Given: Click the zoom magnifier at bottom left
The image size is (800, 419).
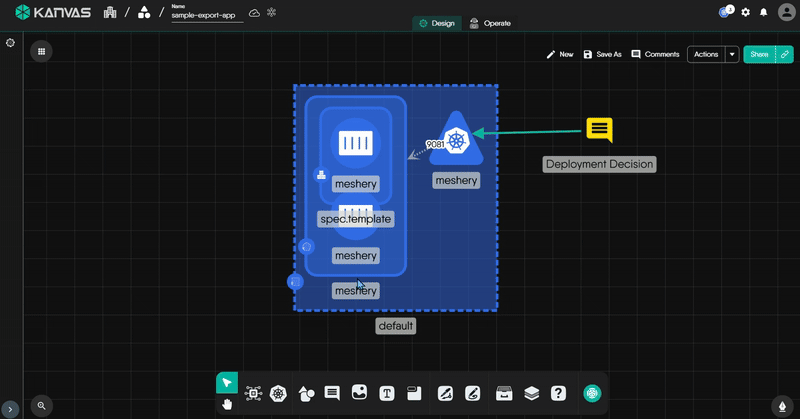Looking at the screenshot, I should tap(41, 406).
